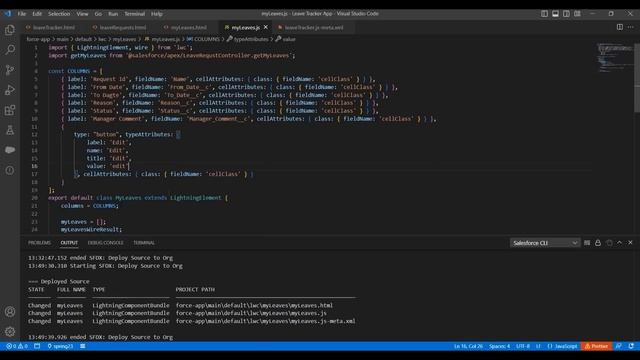Open the Manage gear in activity bar
This screenshot has width=640, height=360.
click(10, 331)
